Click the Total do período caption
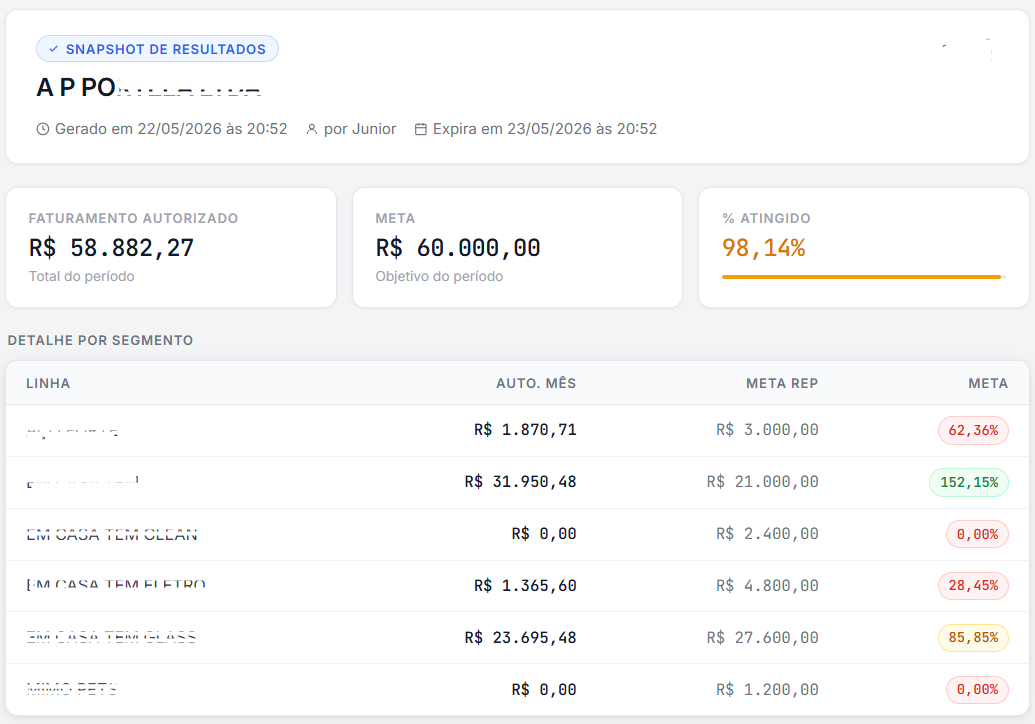 point(82,277)
